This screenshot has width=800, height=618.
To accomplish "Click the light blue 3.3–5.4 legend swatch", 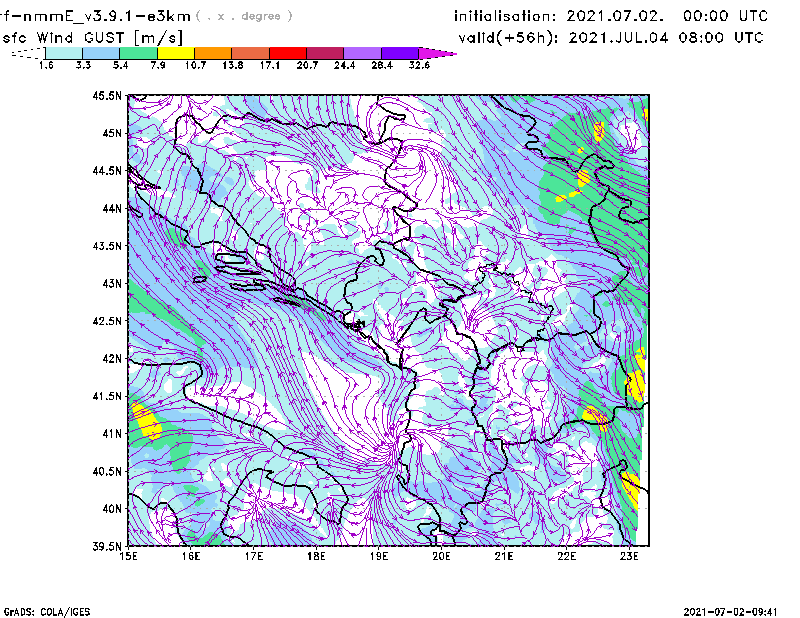I will tap(101, 53).
